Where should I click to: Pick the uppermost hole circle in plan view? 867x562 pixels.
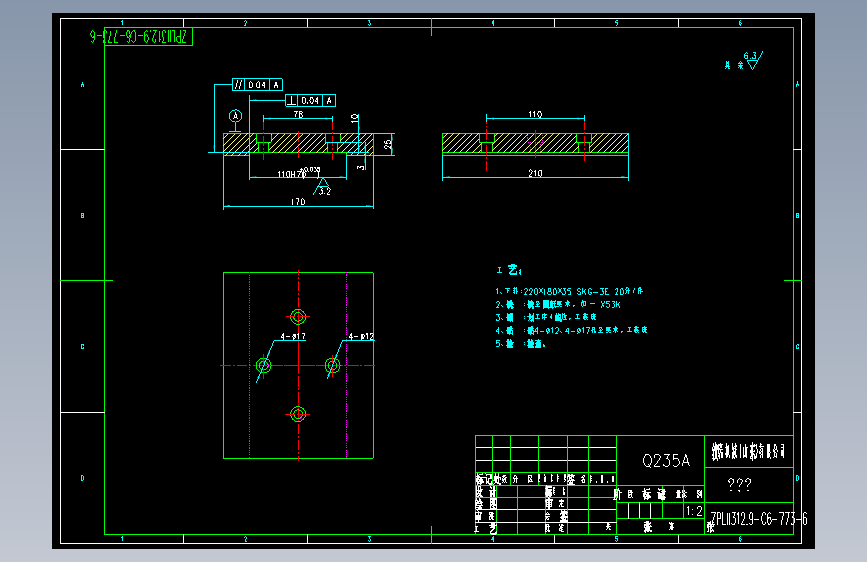[298, 316]
